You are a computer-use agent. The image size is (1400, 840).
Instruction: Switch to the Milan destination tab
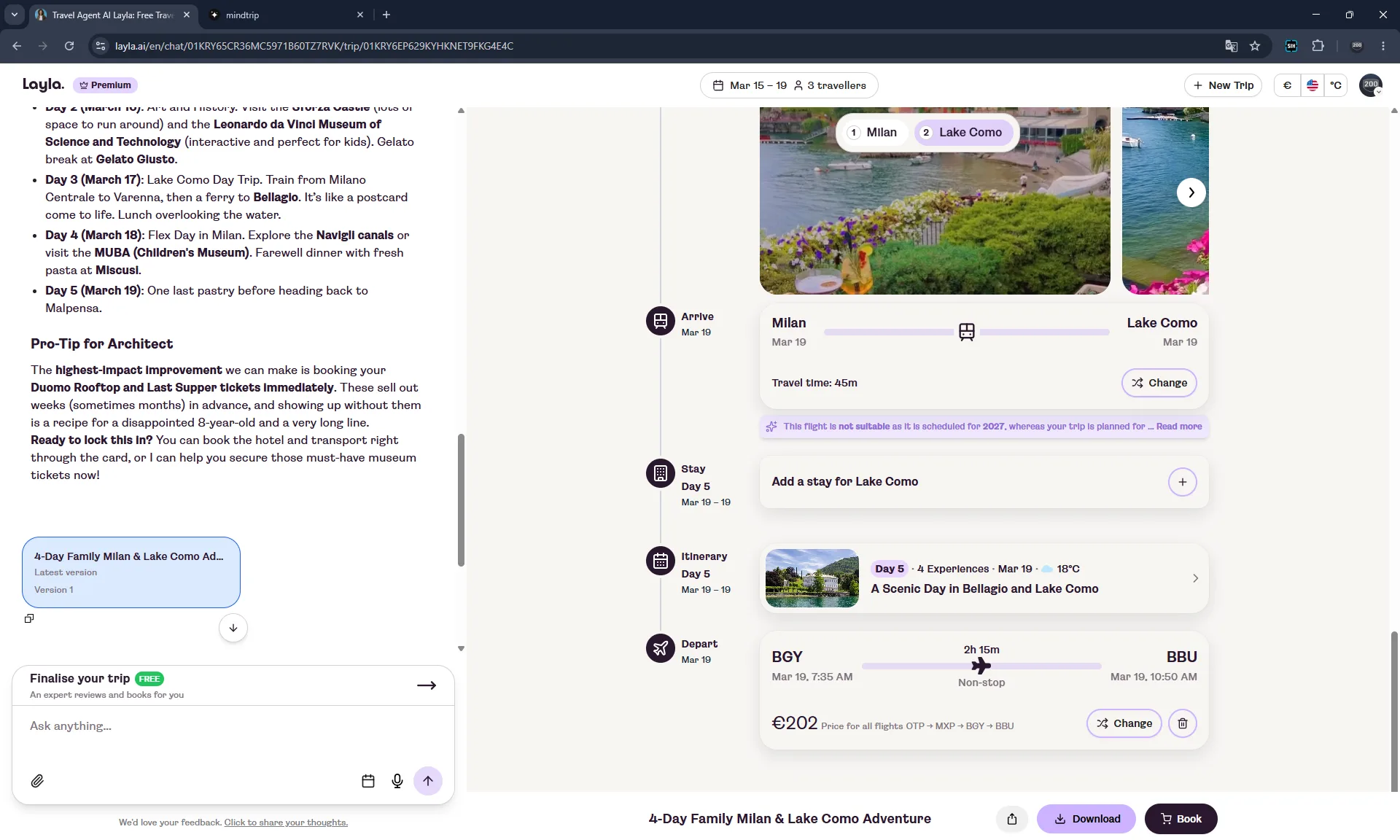pyautogui.click(x=872, y=132)
